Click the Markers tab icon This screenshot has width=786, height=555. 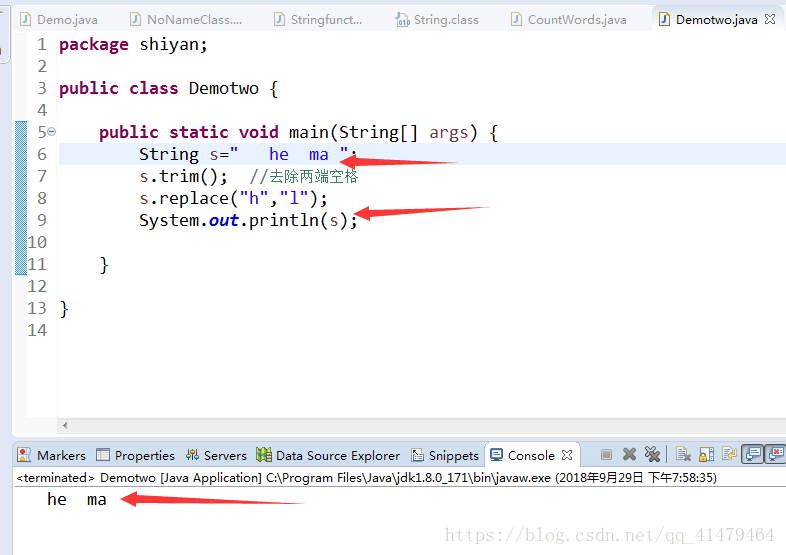[x=24, y=455]
